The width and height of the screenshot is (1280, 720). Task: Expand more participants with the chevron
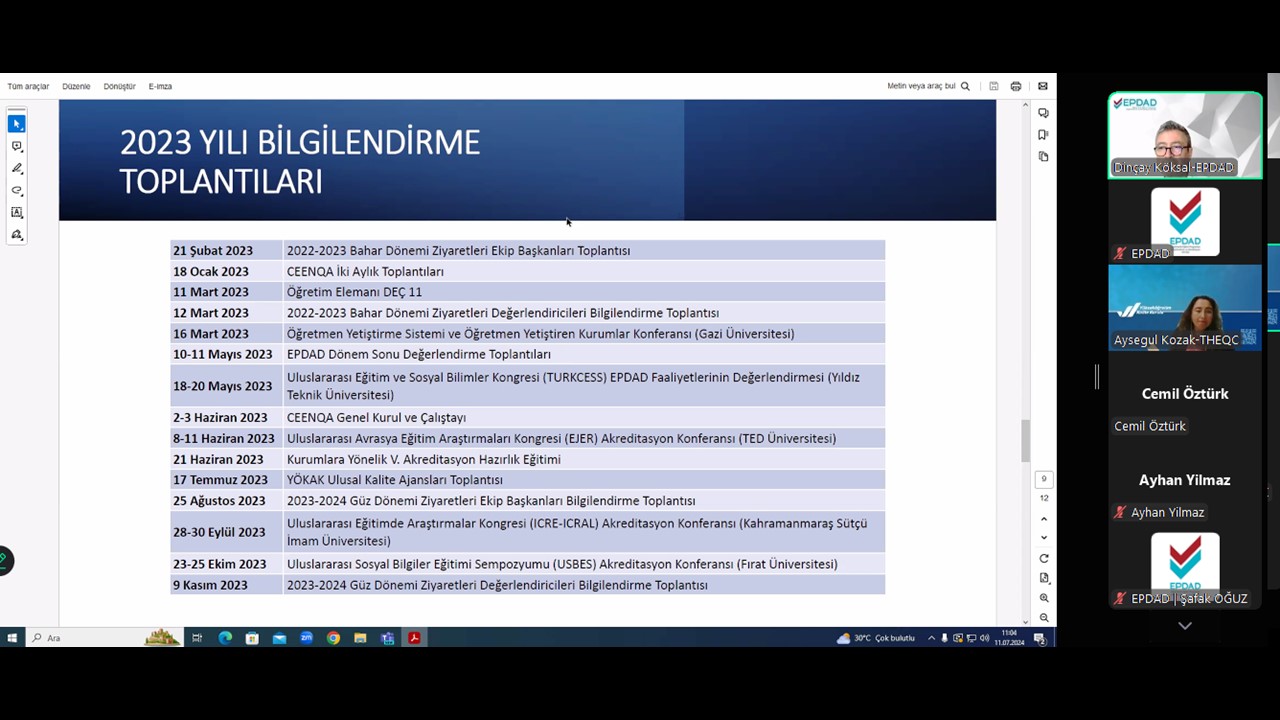point(1184,626)
